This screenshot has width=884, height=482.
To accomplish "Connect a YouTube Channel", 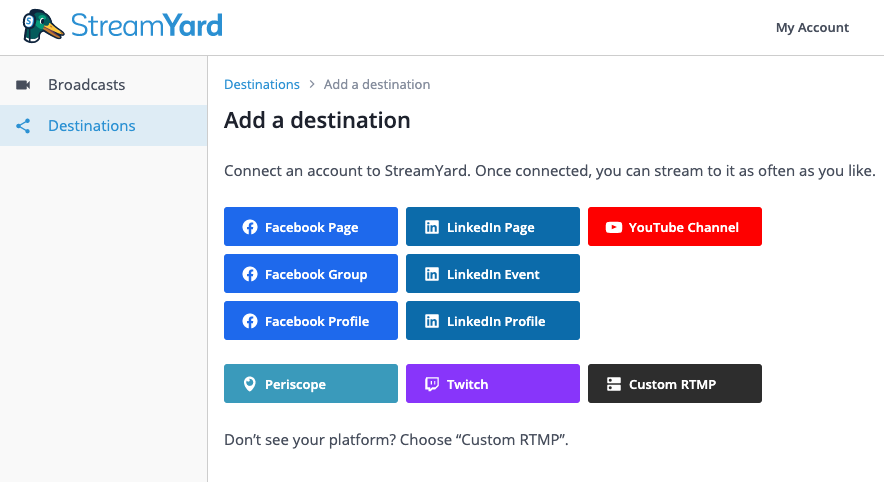I will [x=675, y=227].
